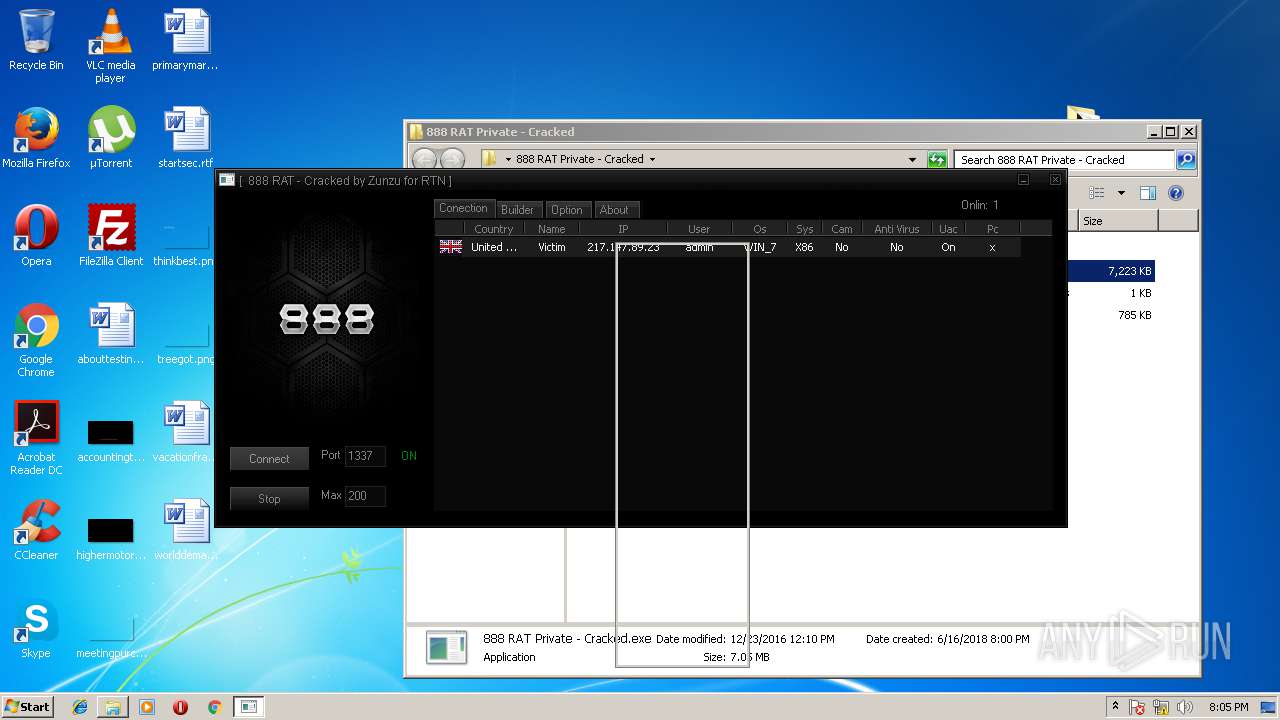Switch to the Conection tab
1280x720 pixels.
[x=463, y=208]
